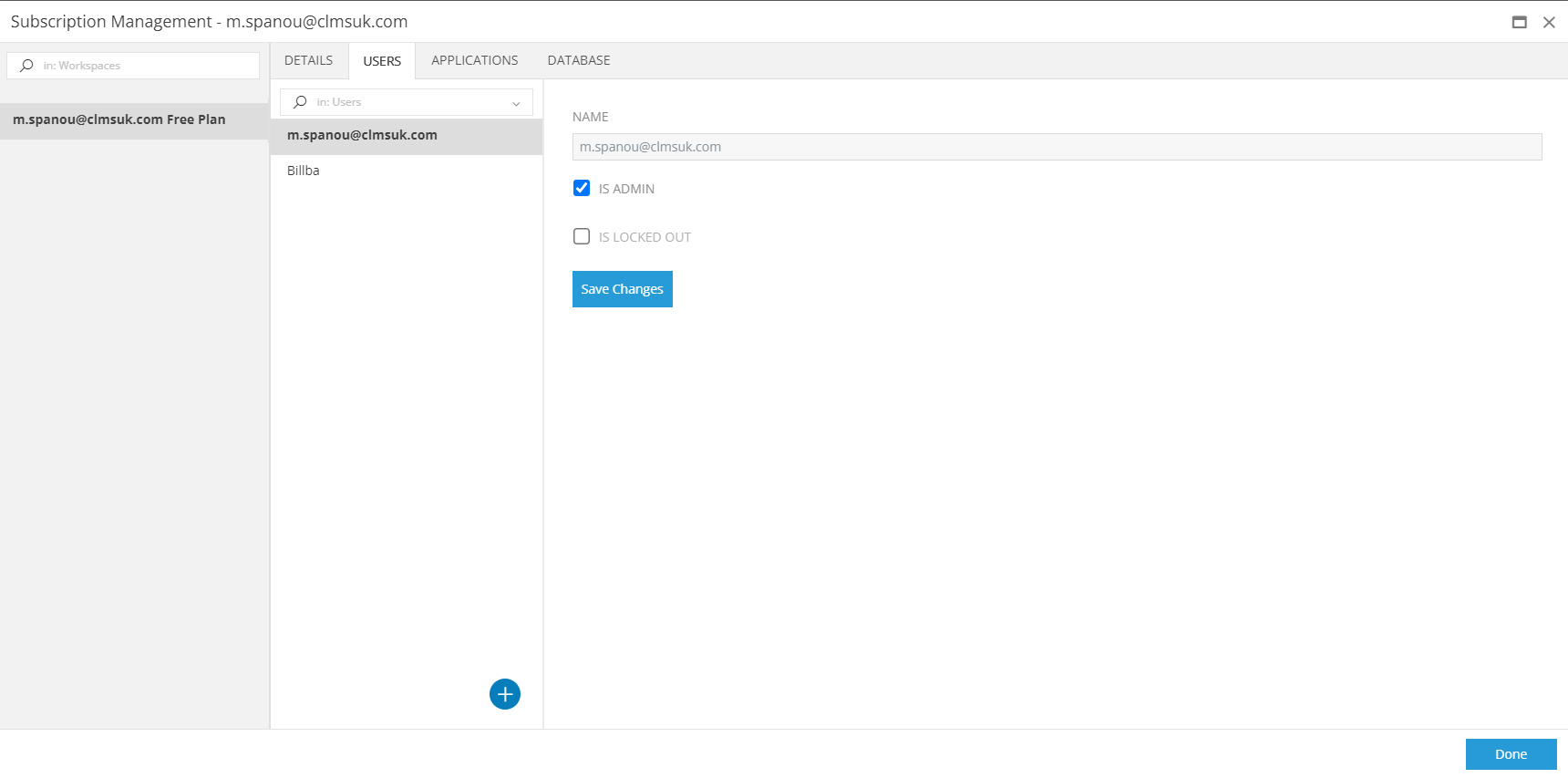Screen dimensions: 1568x778
Task: Click the Users search magnifier icon
Action: pyautogui.click(x=300, y=102)
